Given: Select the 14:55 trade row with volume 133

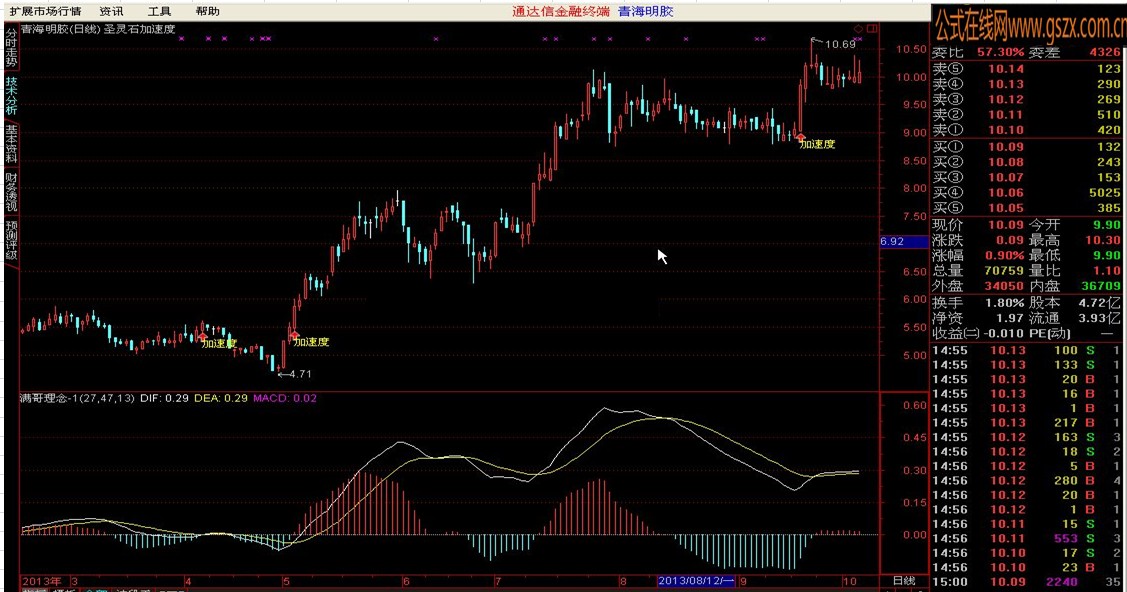Looking at the screenshot, I should pyautogui.click(x=1026, y=365).
